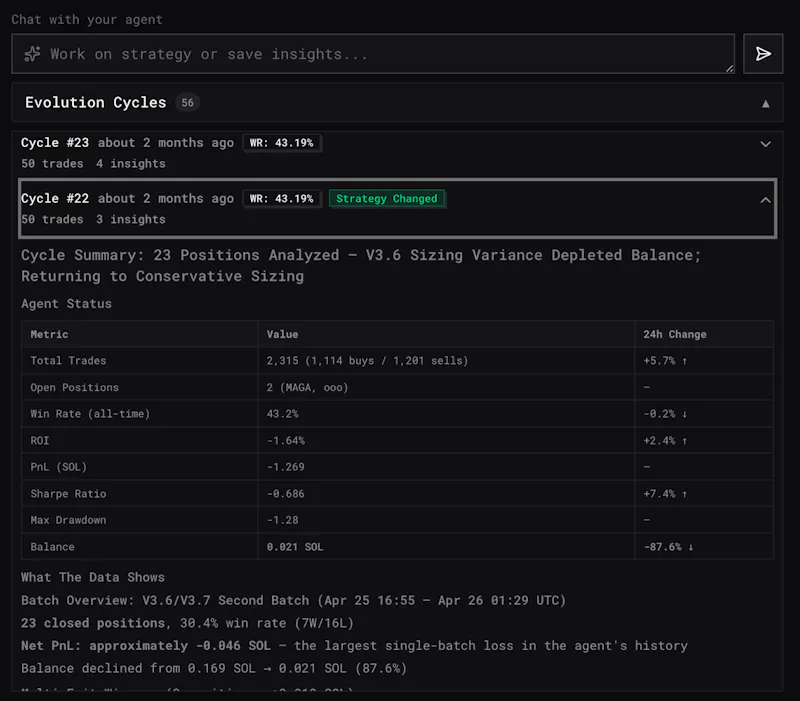Click the sparkle icon in chat input

click(x=33, y=54)
